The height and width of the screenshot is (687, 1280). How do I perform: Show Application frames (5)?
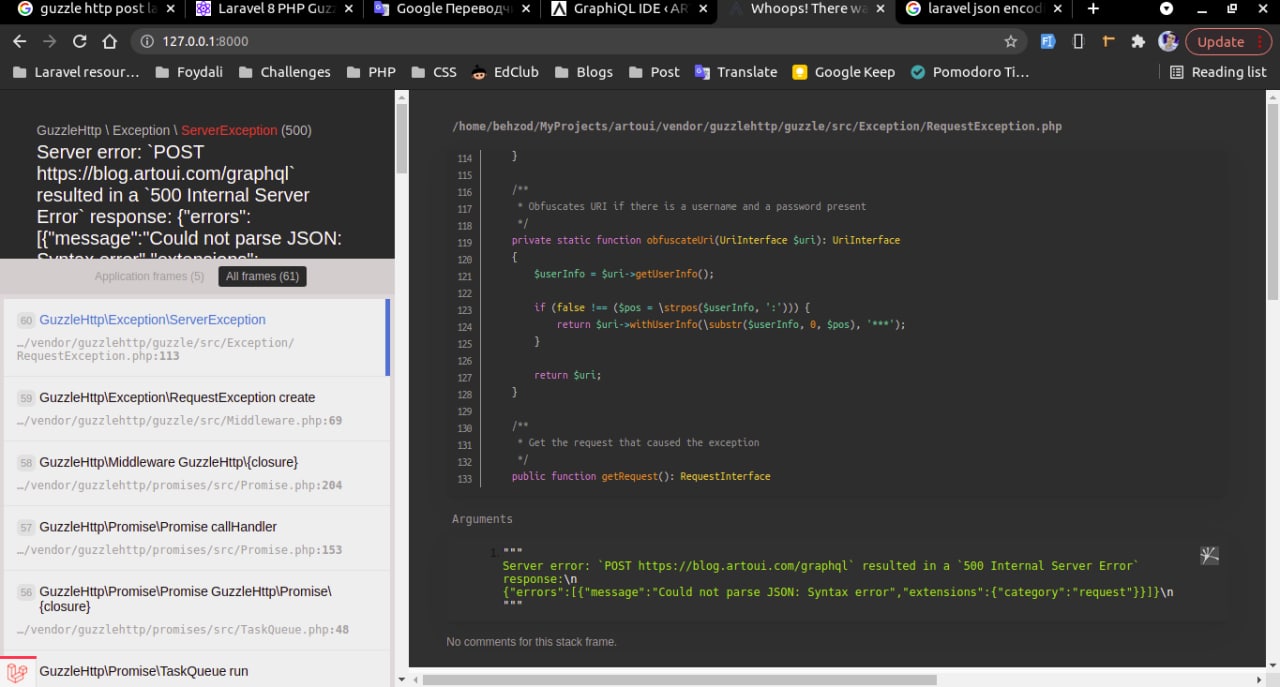149,277
